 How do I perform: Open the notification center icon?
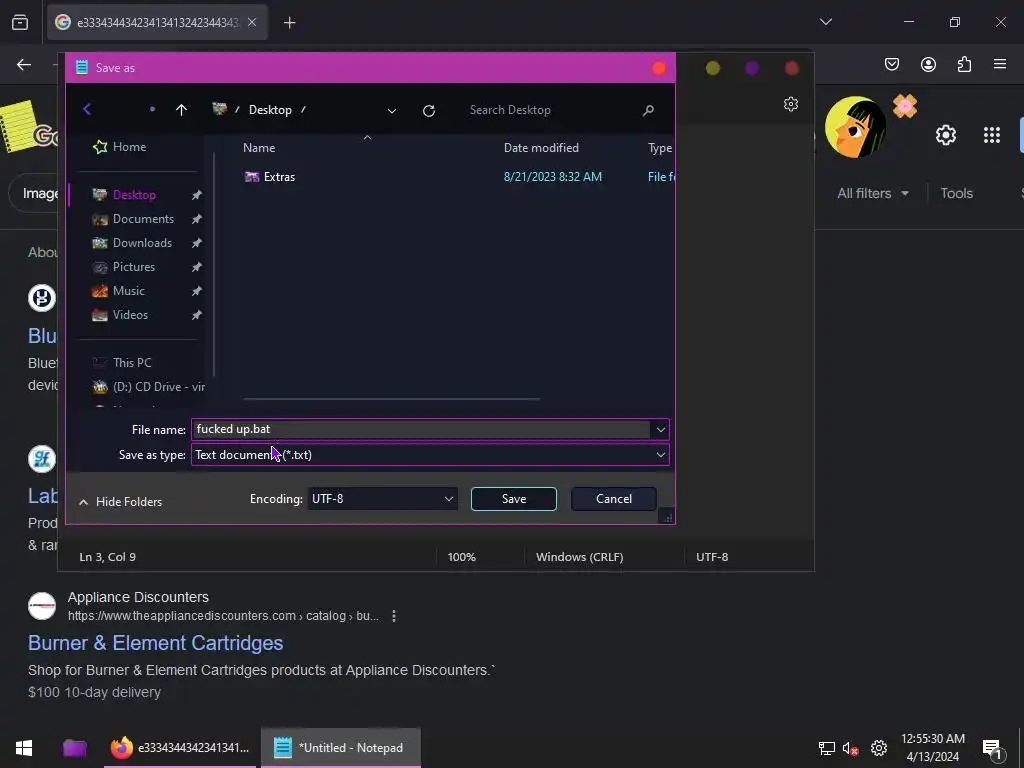992,748
